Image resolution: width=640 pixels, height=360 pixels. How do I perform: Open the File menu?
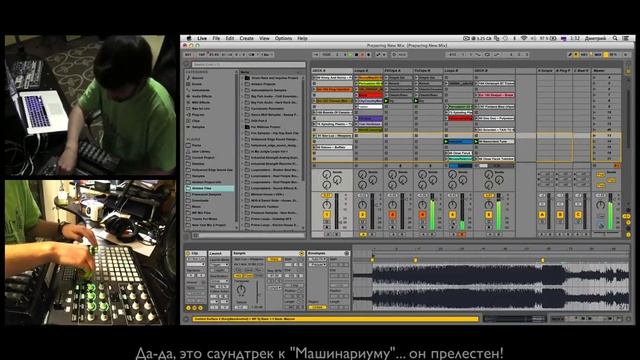216,38
